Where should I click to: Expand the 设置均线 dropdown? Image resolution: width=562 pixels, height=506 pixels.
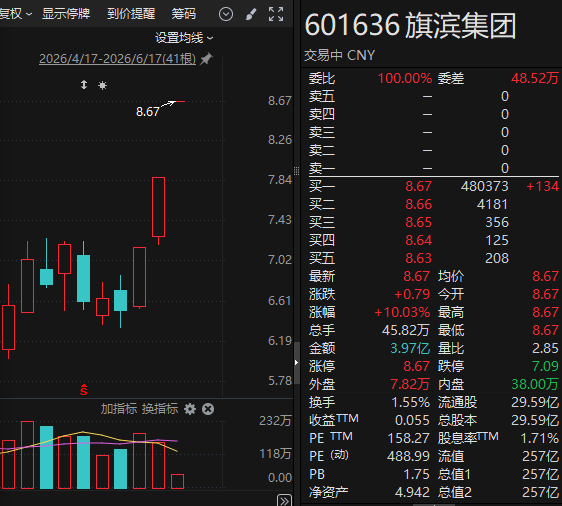pos(184,38)
